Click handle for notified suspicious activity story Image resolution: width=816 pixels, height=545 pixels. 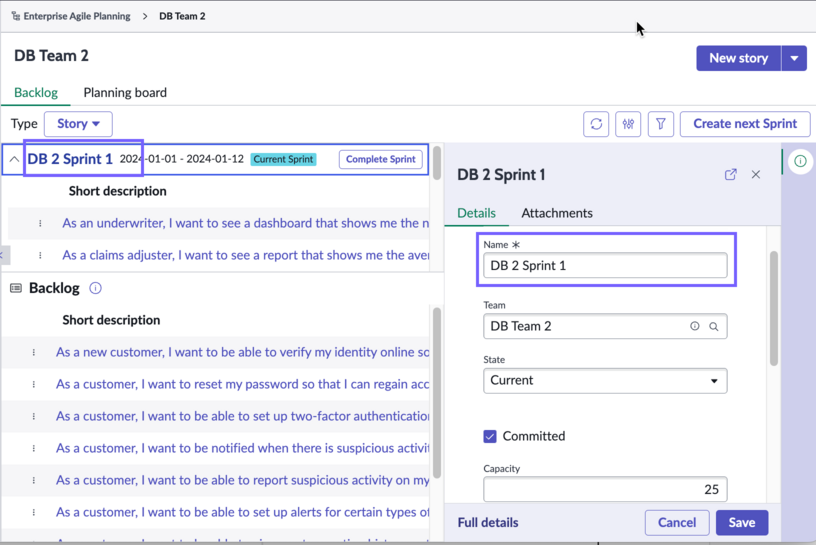pyautogui.click(x=34, y=448)
